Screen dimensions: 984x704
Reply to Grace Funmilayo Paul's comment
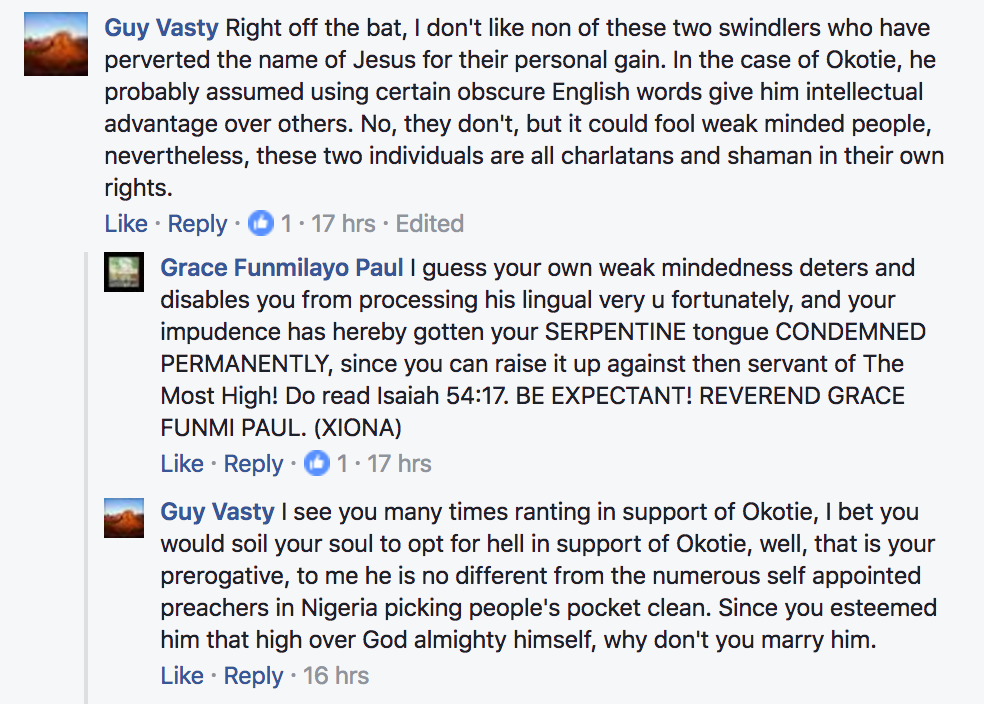(x=252, y=464)
